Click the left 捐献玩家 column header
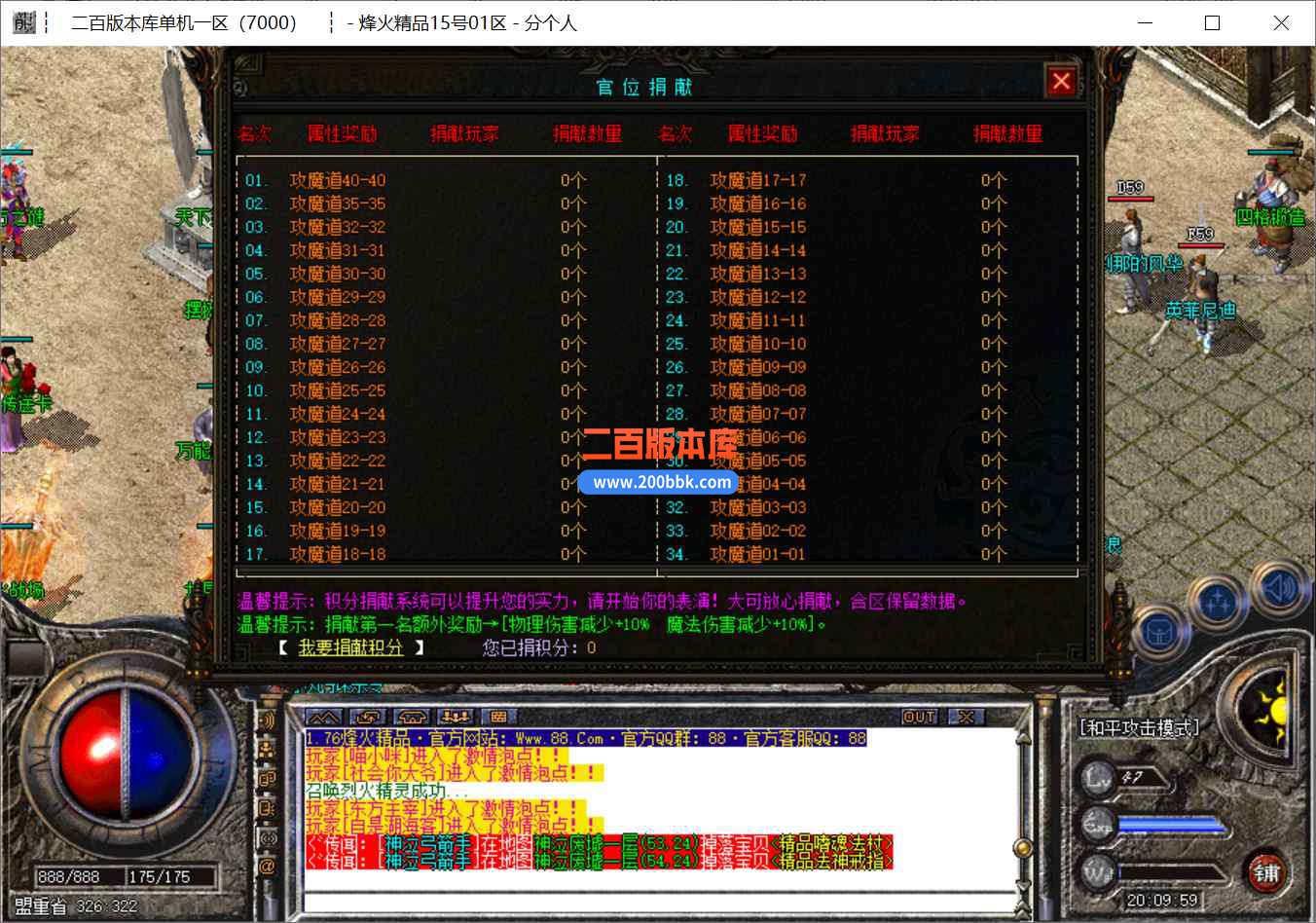The image size is (1316, 923). (x=465, y=133)
